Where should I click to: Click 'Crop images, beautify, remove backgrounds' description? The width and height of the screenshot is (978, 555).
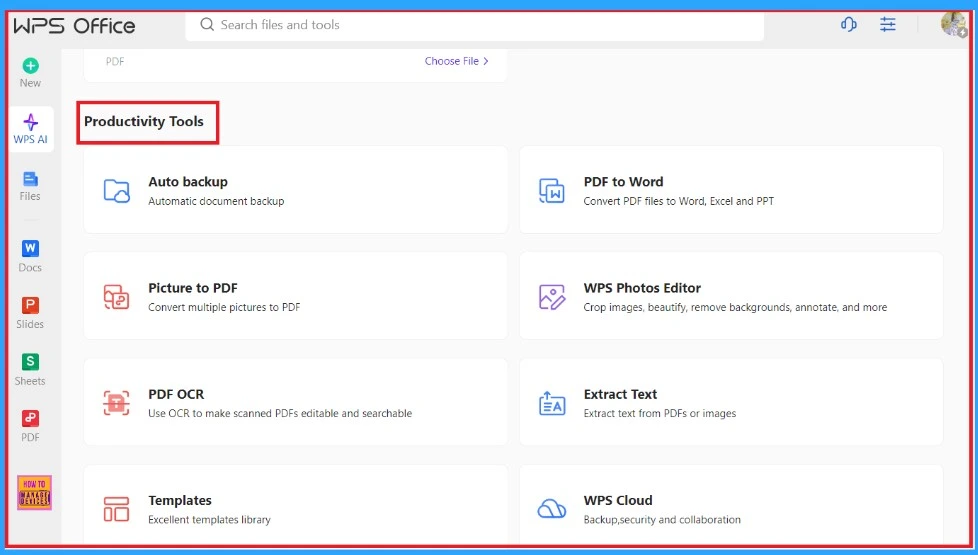(735, 307)
